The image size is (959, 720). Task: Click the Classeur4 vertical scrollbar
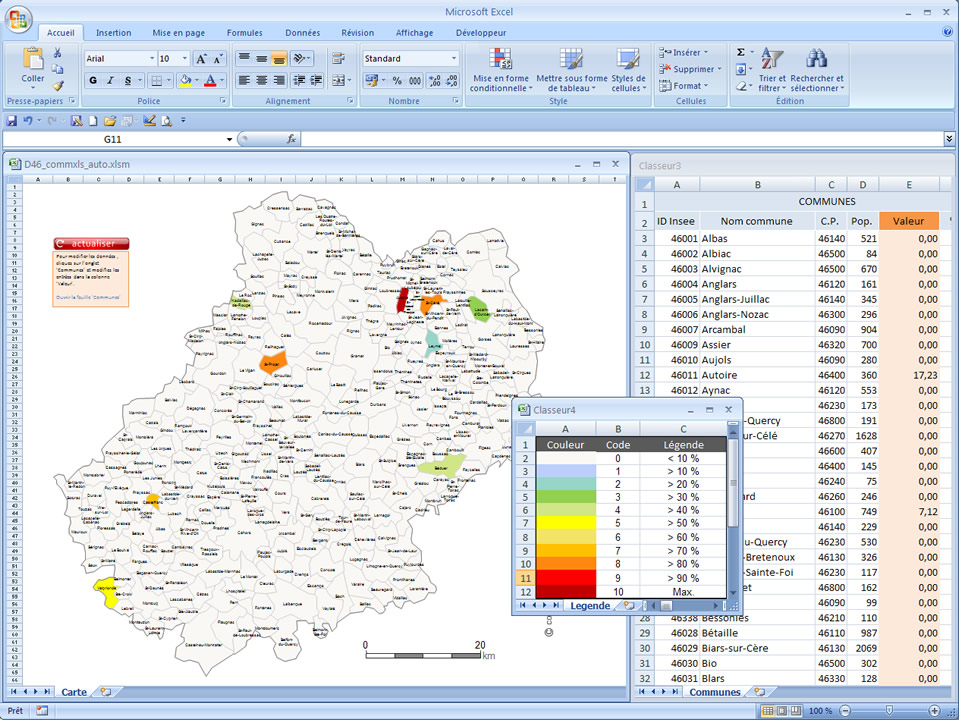[x=733, y=511]
